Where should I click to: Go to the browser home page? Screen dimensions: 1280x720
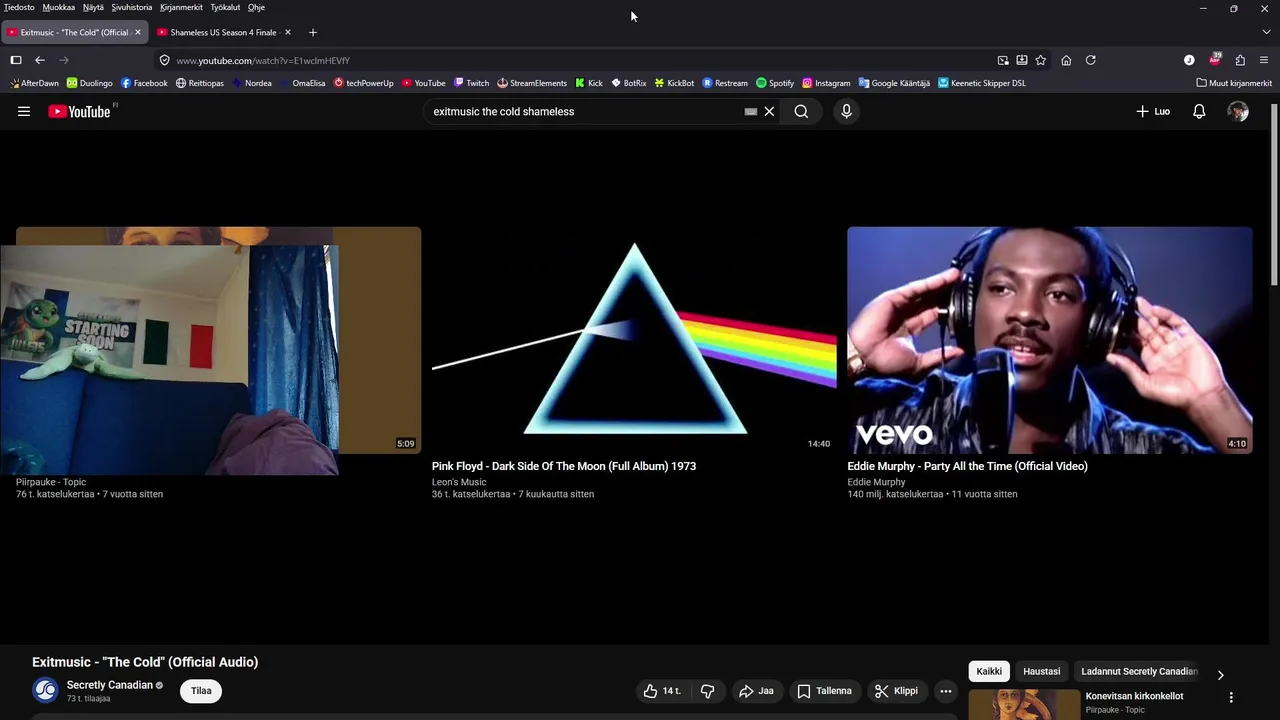1066,60
